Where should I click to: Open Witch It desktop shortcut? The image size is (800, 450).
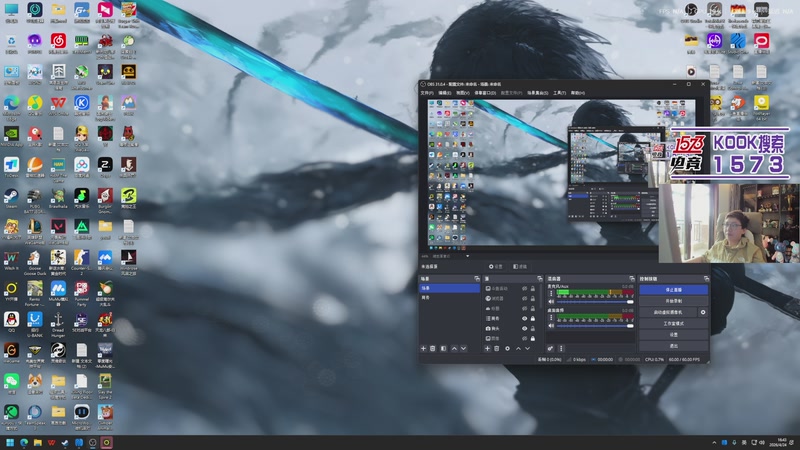(11, 260)
